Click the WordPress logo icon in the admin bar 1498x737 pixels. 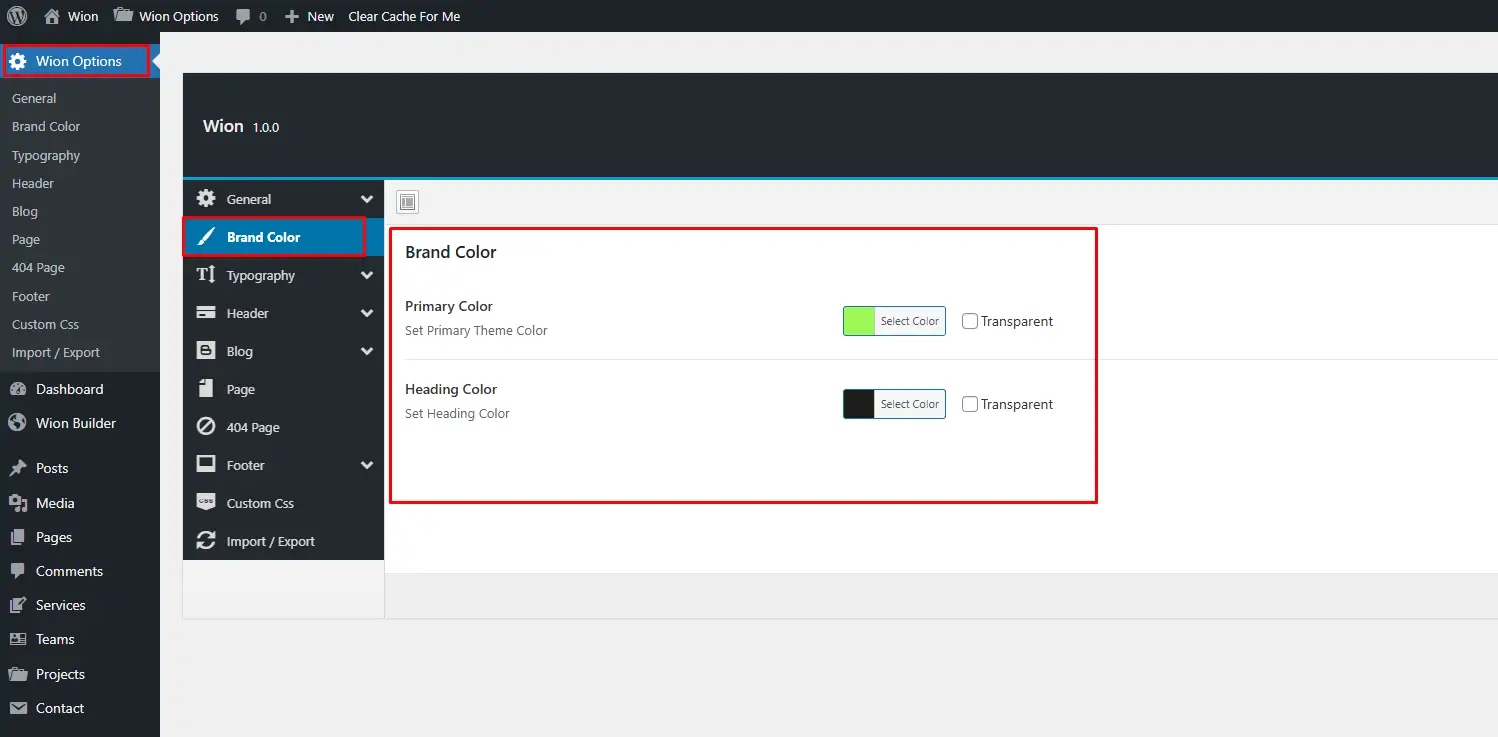(17, 16)
